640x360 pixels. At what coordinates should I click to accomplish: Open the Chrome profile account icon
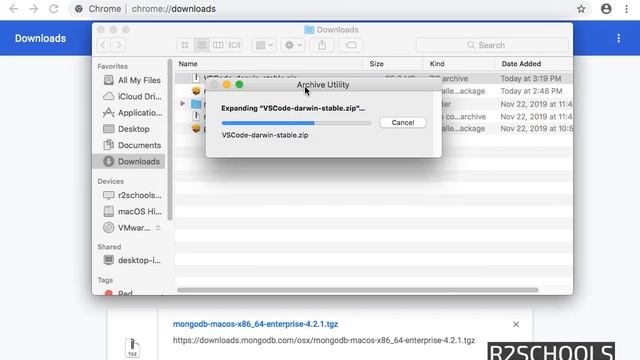click(x=606, y=9)
